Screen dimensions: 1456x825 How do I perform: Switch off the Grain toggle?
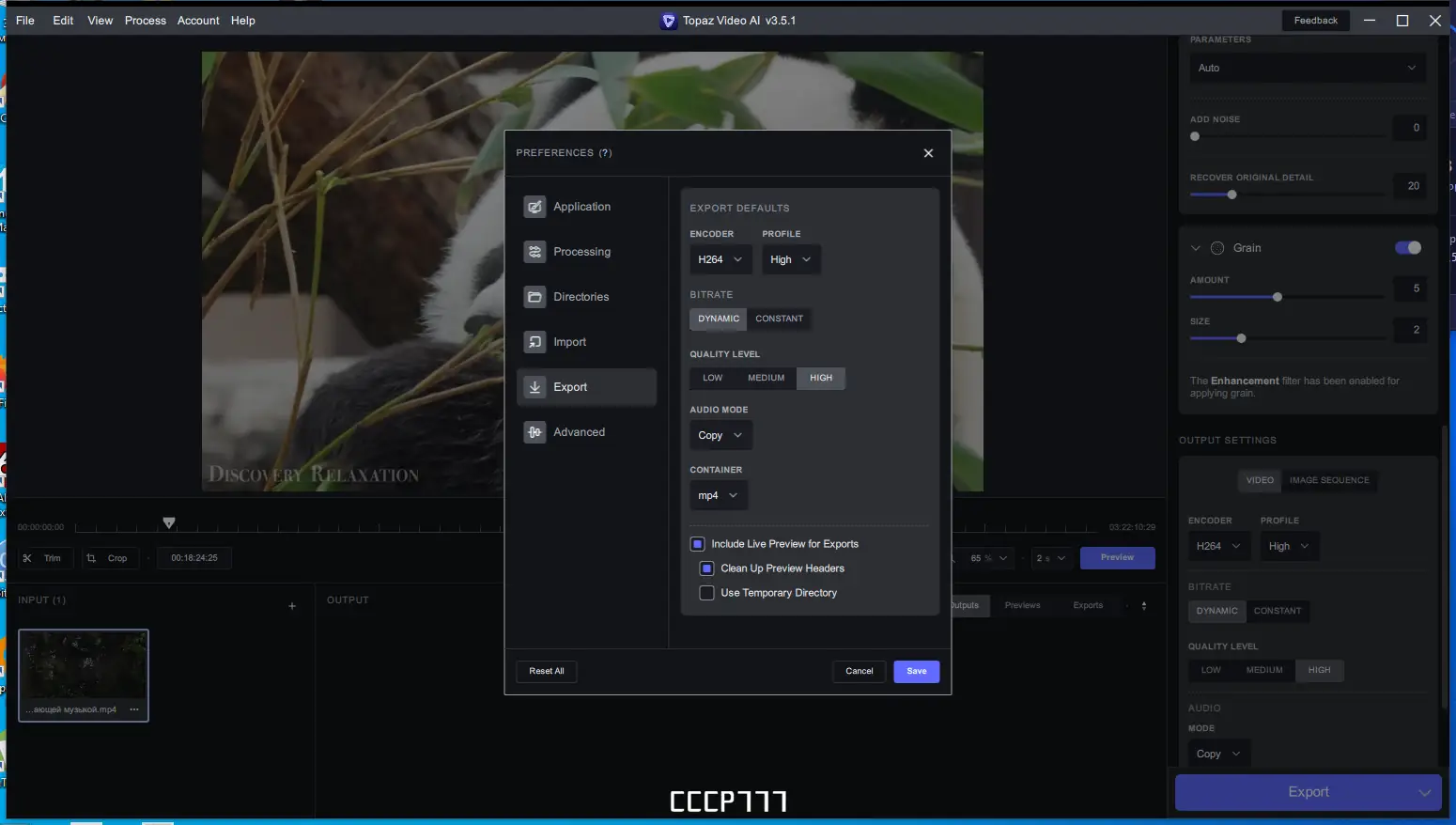[x=1408, y=248]
